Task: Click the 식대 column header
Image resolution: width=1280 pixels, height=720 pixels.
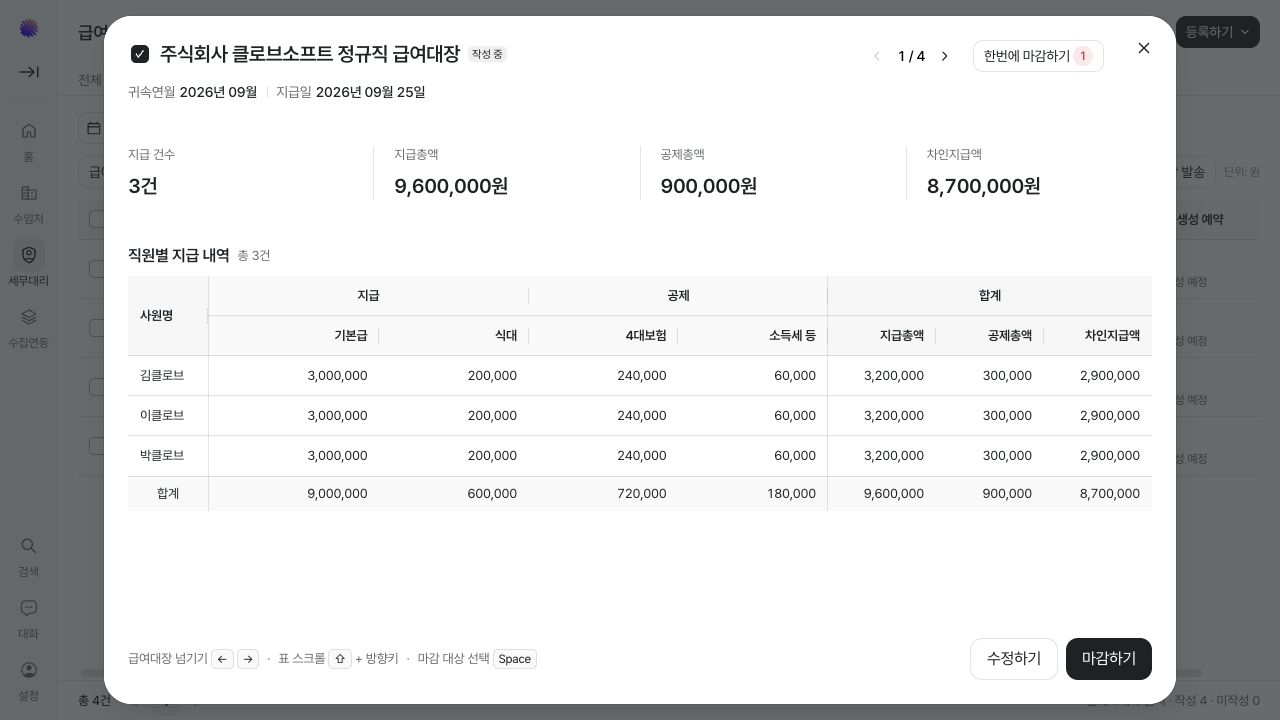Action: pos(453,336)
